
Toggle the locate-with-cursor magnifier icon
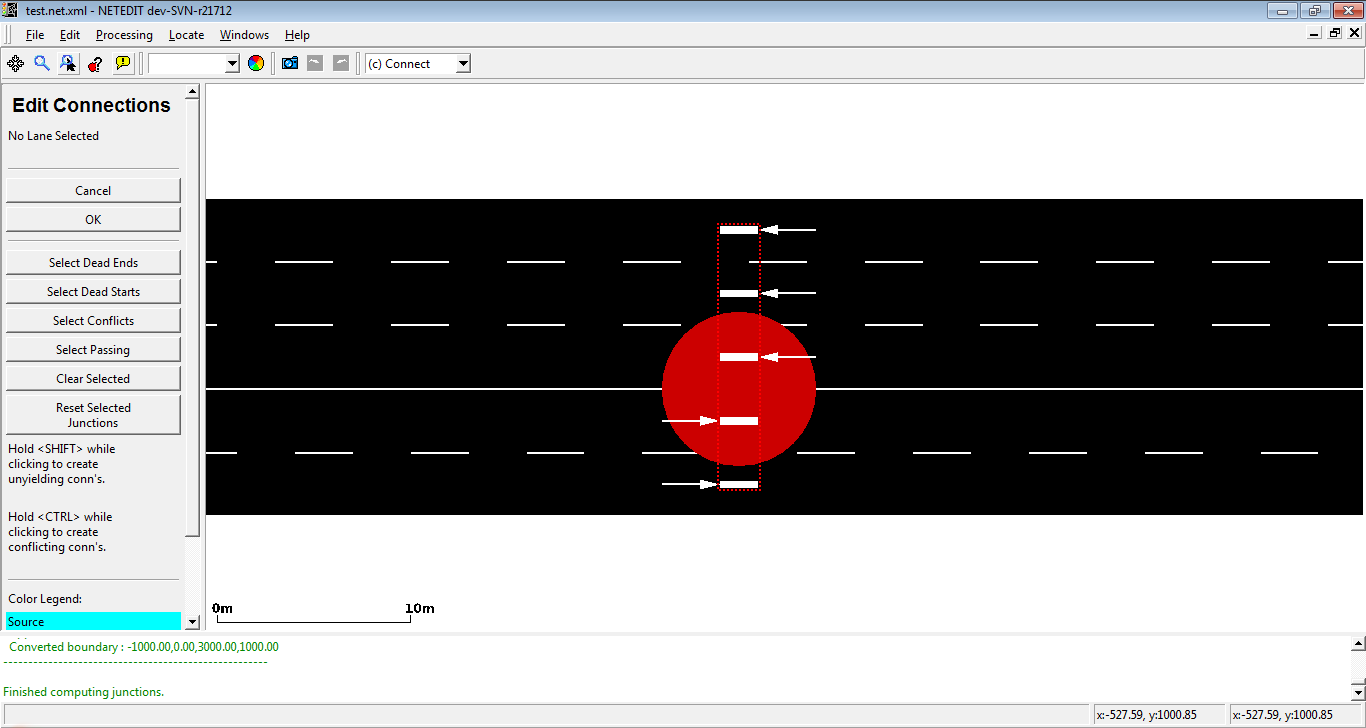coord(68,63)
